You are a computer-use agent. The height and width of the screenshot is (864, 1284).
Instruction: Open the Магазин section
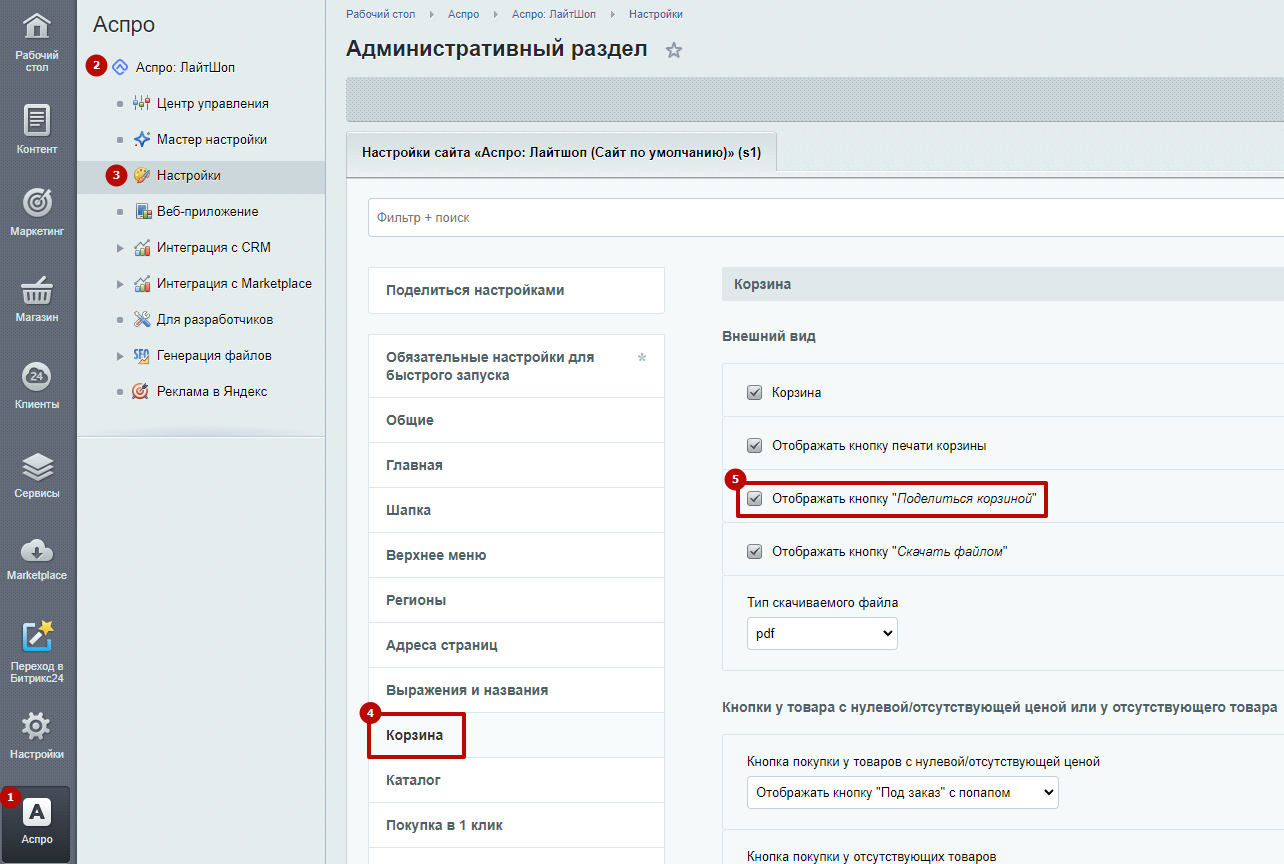(x=37, y=298)
